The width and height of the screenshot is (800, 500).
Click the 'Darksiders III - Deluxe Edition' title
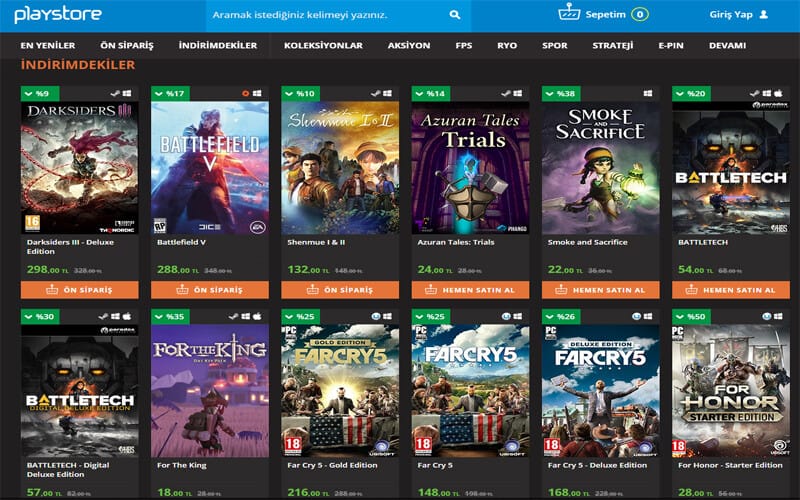click(70, 247)
